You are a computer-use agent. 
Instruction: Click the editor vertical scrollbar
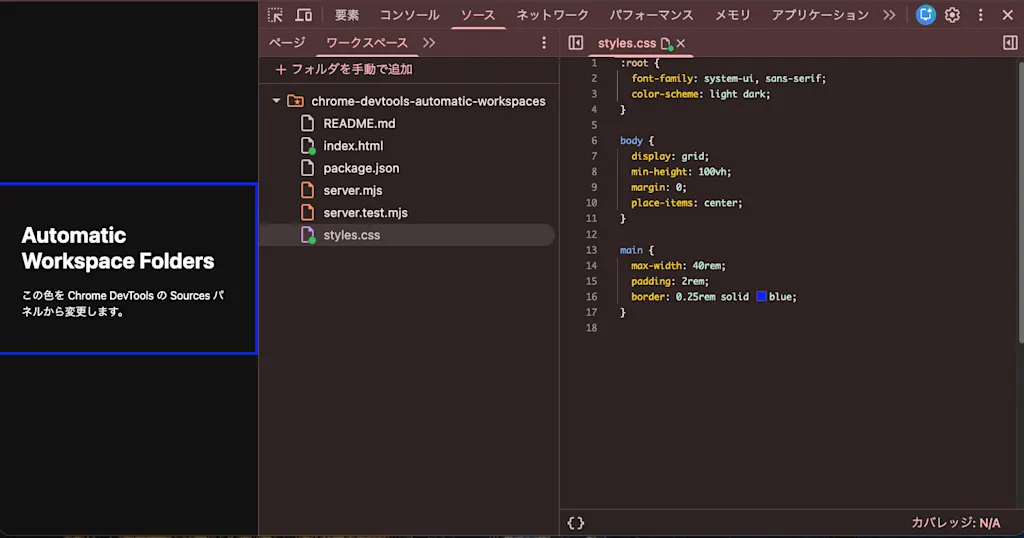pos(1021,202)
